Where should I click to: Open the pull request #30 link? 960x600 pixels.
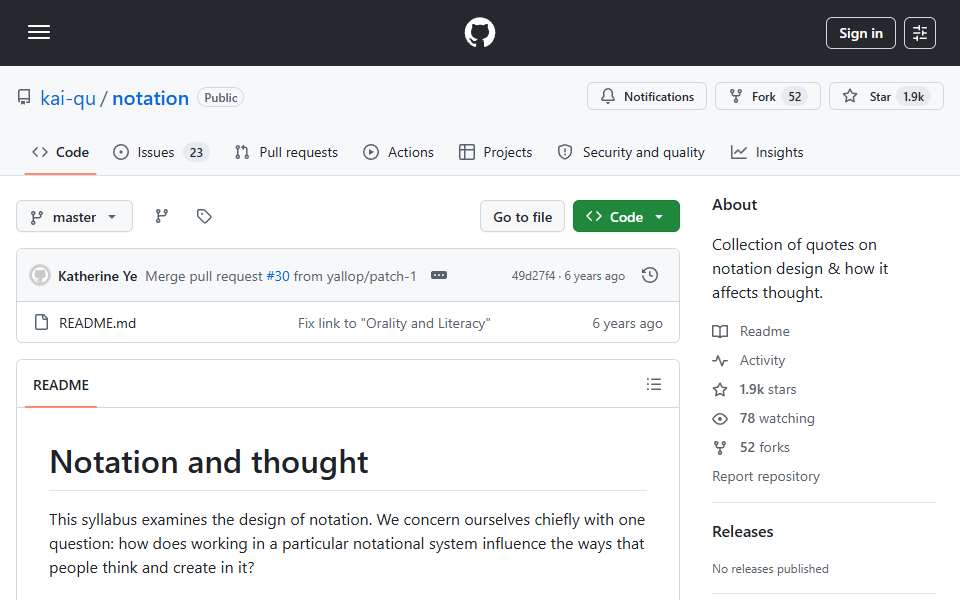click(278, 276)
